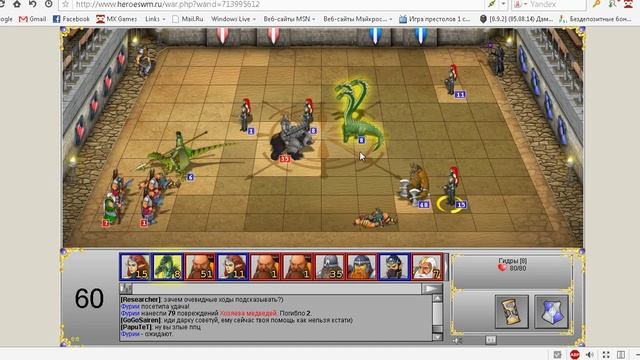Click the [Researcher] chat name
This screenshot has height=360, width=640.
point(141,299)
